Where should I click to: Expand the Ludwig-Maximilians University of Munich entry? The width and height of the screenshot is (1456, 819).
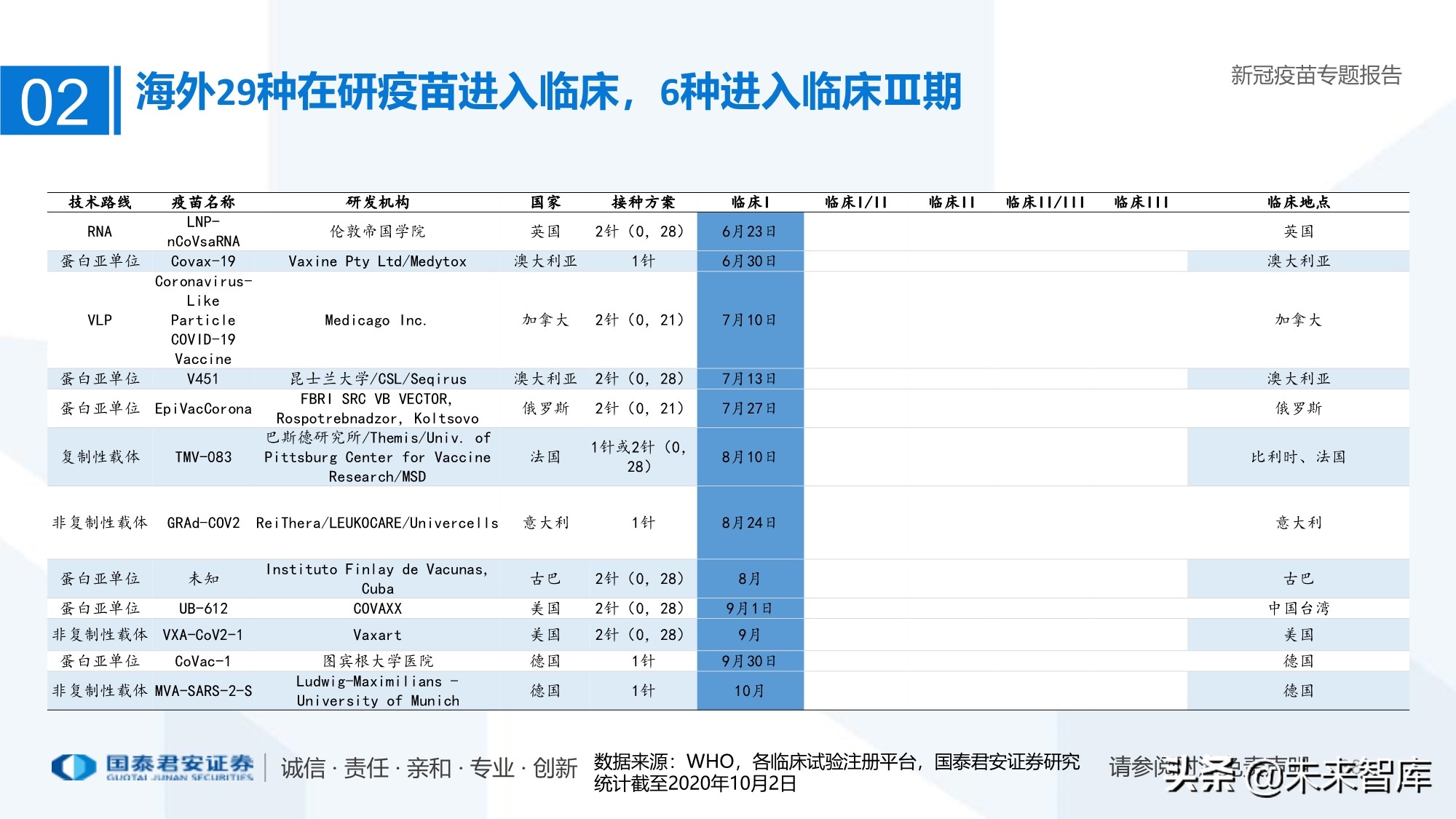[x=376, y=692]
